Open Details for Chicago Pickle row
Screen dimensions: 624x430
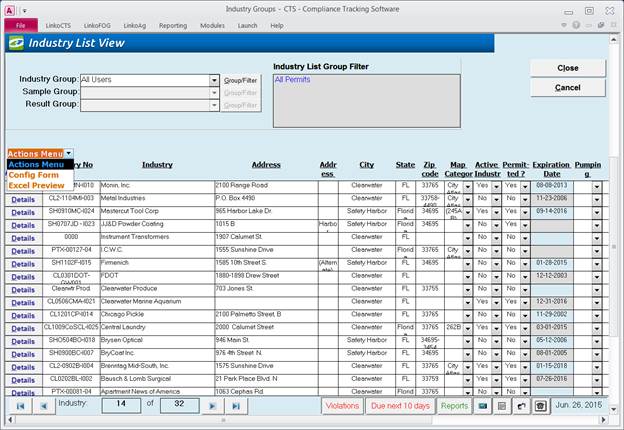click(x=22, y=315)
